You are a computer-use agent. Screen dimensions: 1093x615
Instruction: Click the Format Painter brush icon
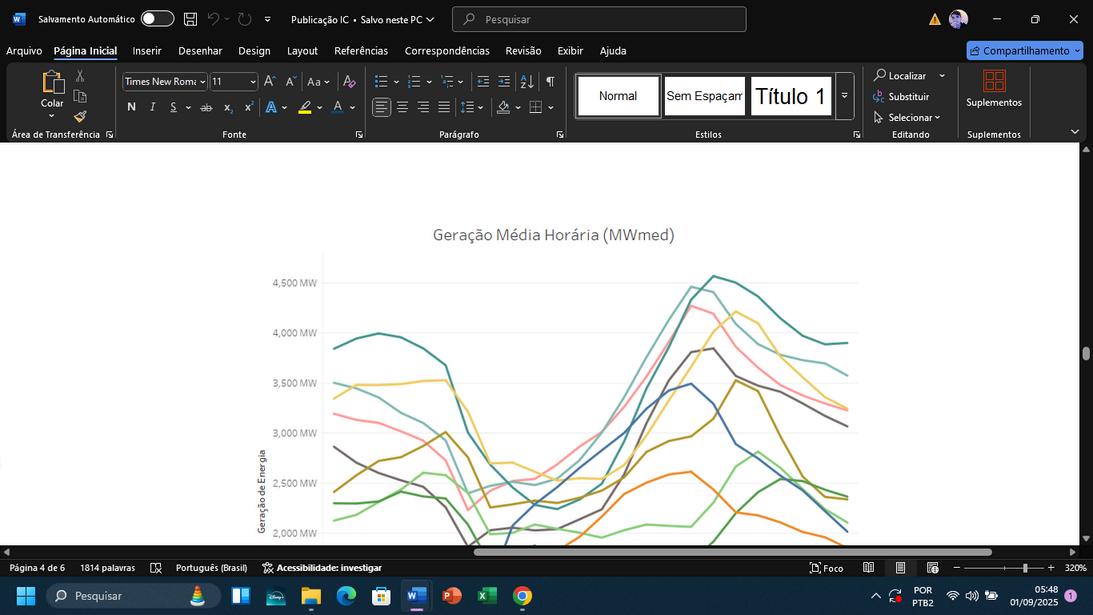click(80, 116)
